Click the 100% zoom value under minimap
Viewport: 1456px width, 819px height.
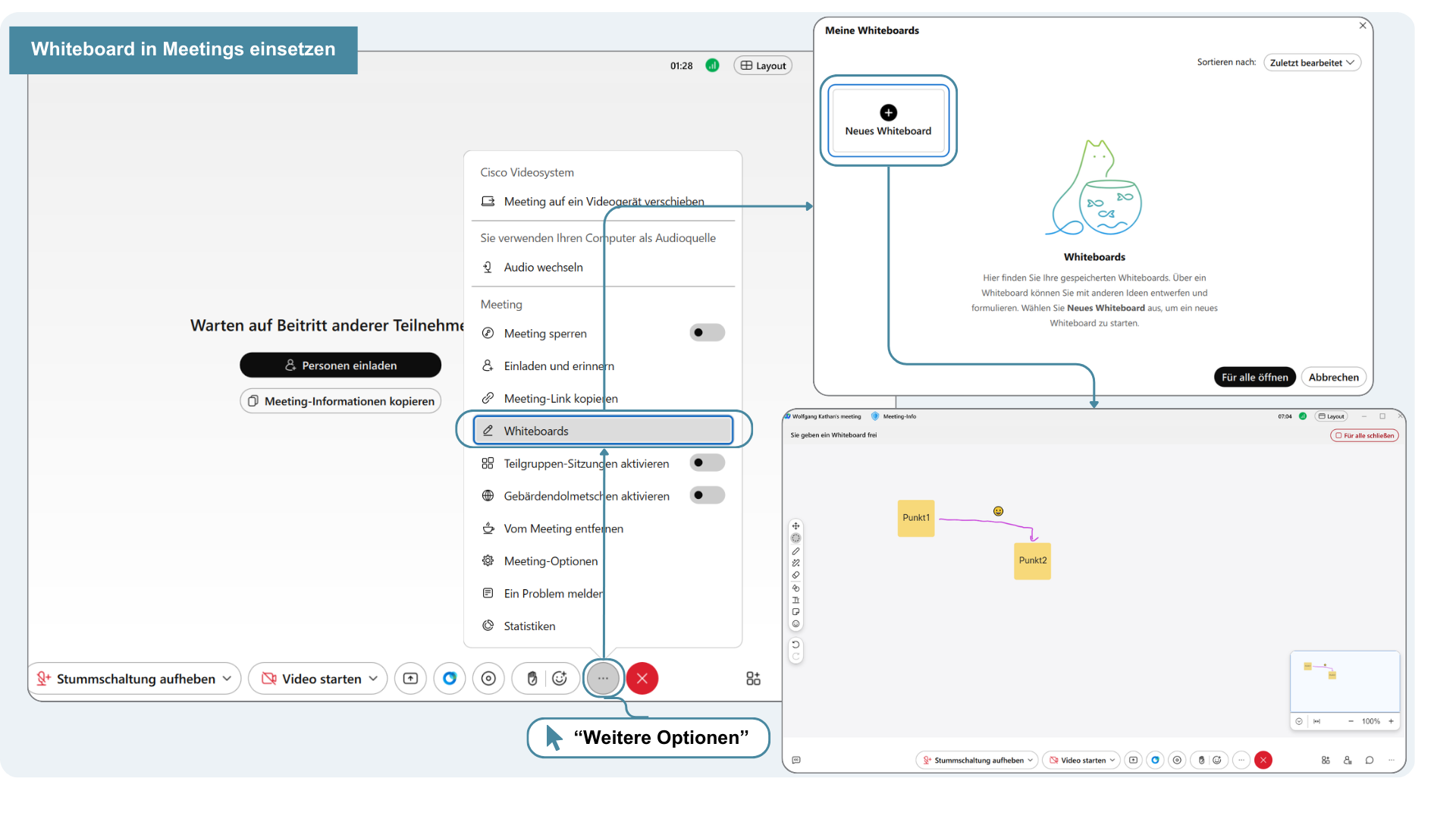coord(1371,721)
